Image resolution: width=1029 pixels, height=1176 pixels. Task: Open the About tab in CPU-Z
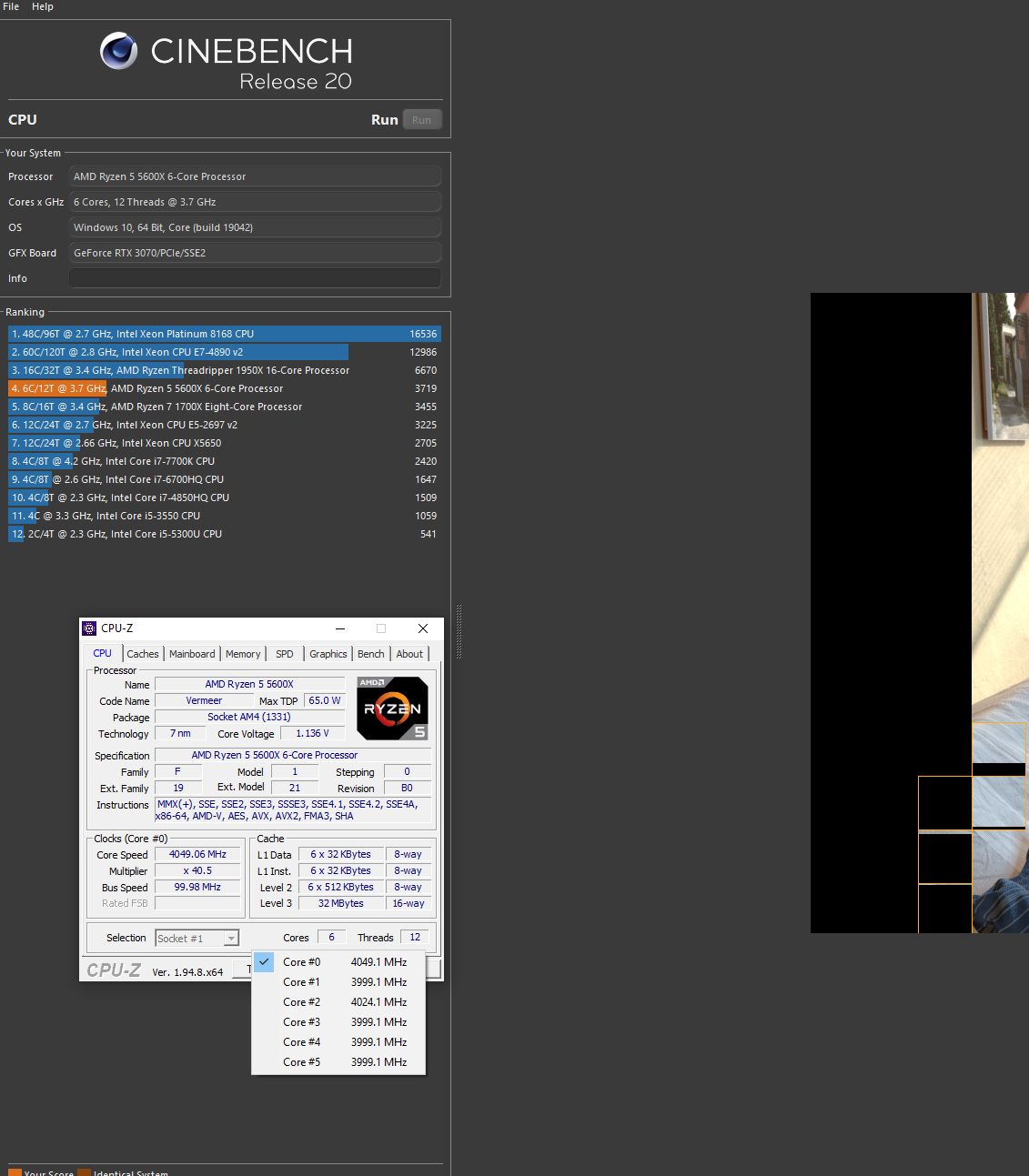(409, 654)
